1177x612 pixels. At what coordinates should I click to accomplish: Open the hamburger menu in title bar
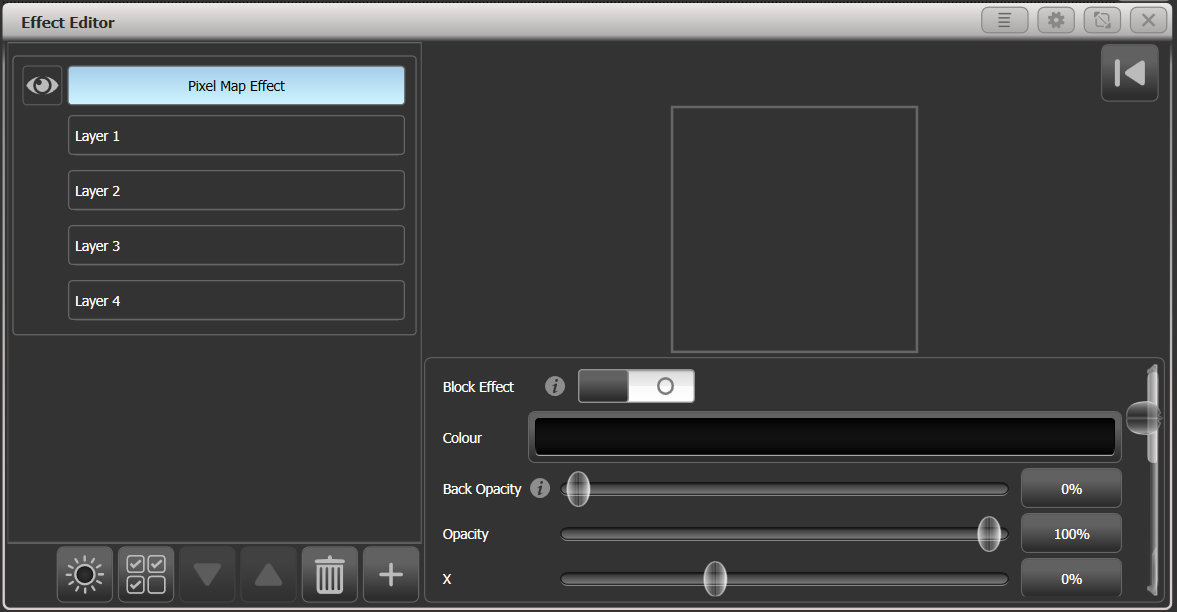coord(1004,19)
